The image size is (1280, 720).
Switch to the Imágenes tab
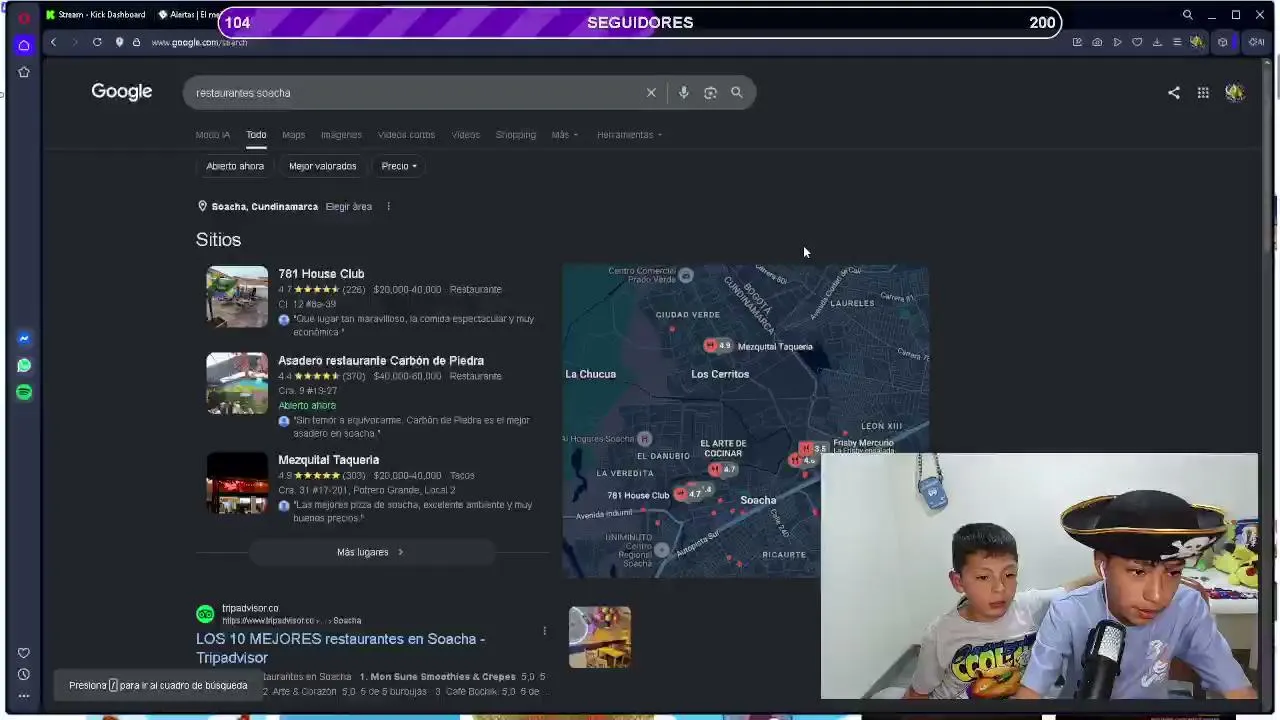(x=341, y=135)
